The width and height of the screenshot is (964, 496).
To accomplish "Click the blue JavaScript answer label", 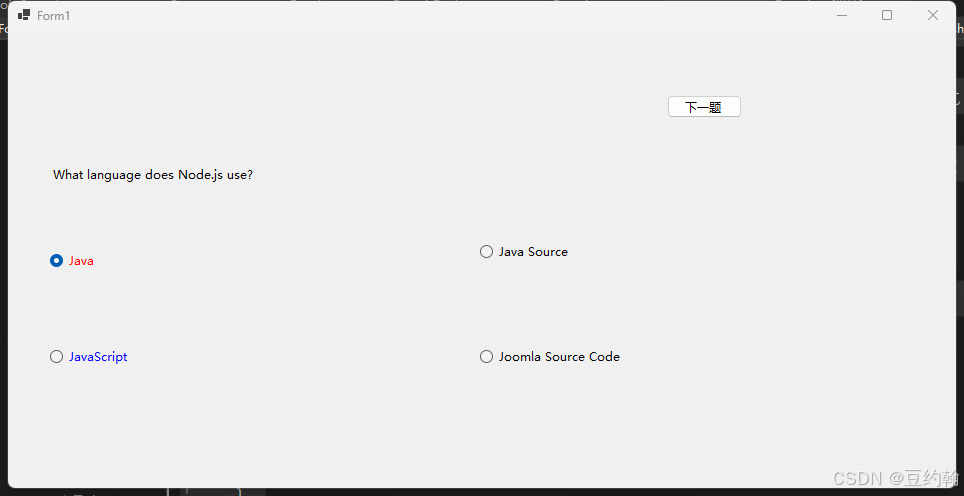I will [x=98, y=356].
